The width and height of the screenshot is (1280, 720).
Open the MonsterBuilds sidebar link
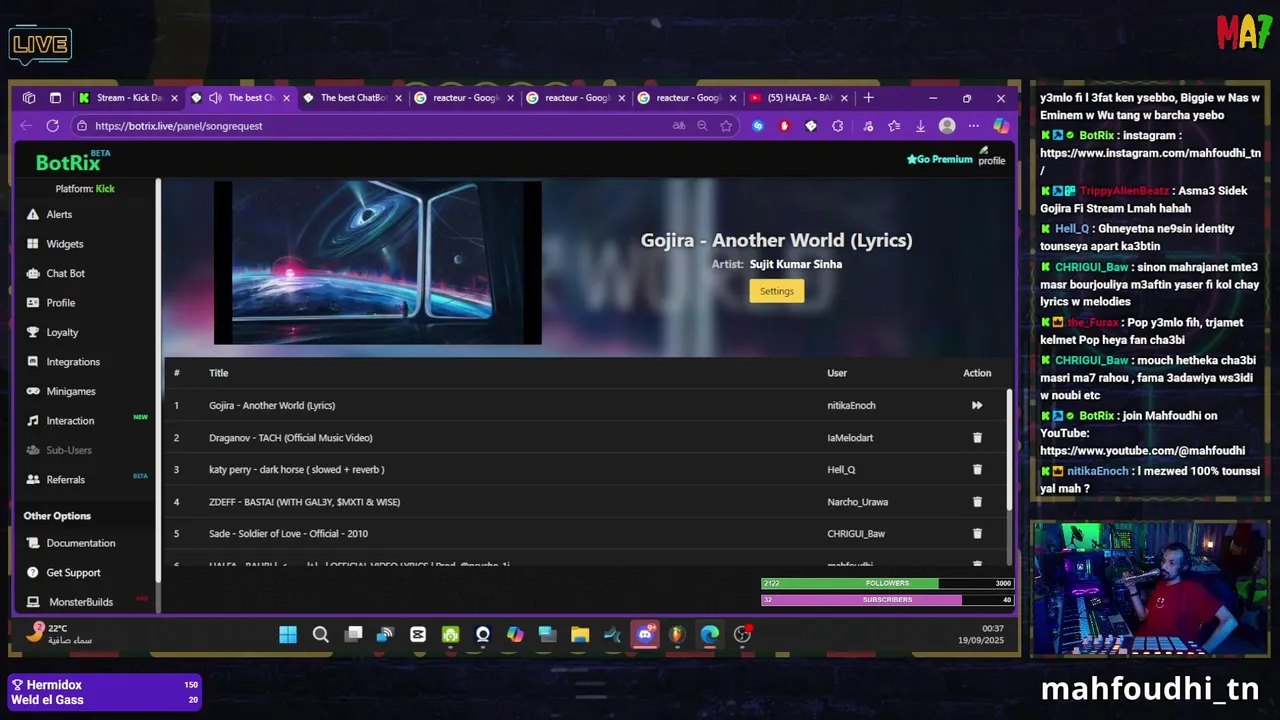pyautogui.click(x=81, y=602)
